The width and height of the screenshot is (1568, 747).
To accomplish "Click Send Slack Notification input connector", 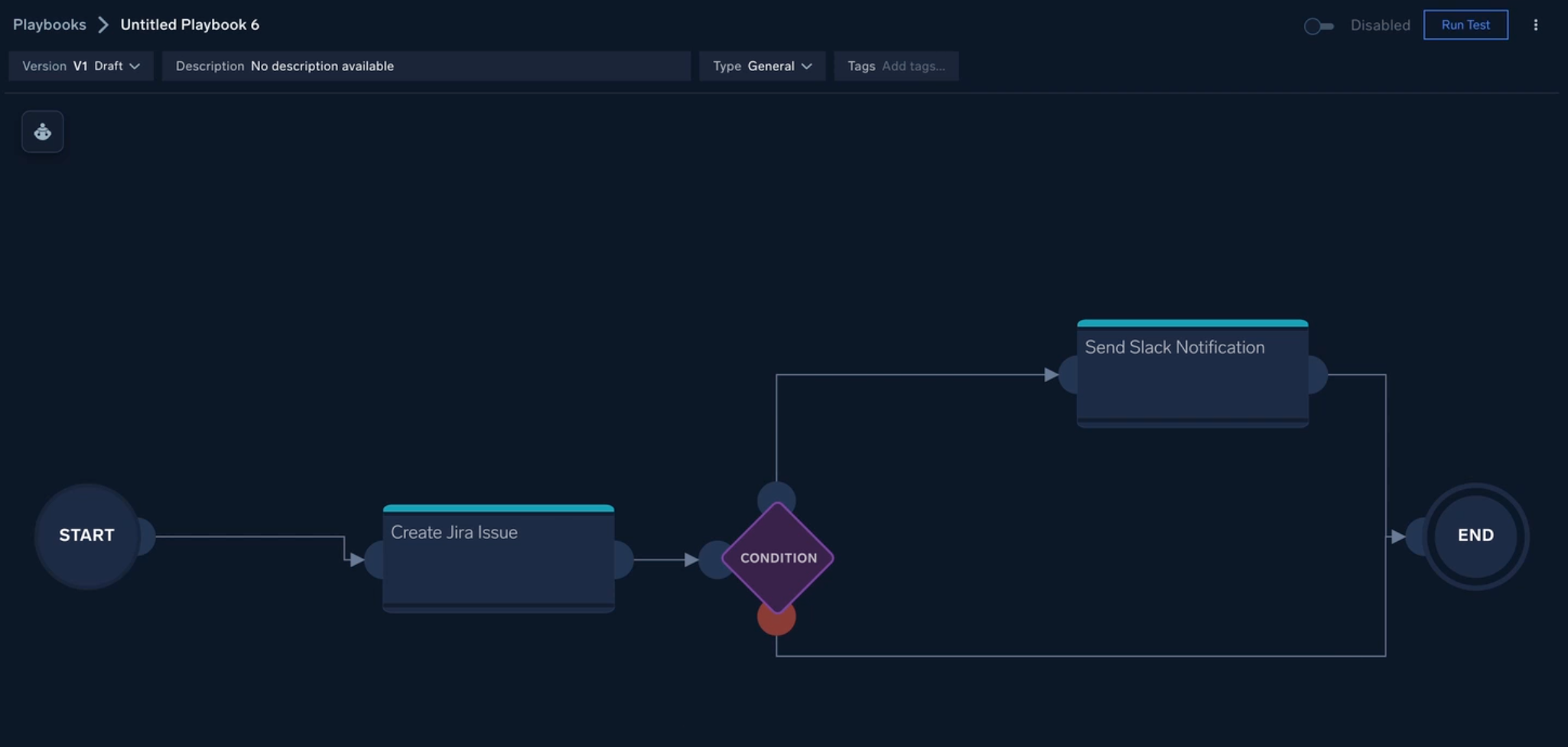I will pyautogui.click(x=1069, y=375).
